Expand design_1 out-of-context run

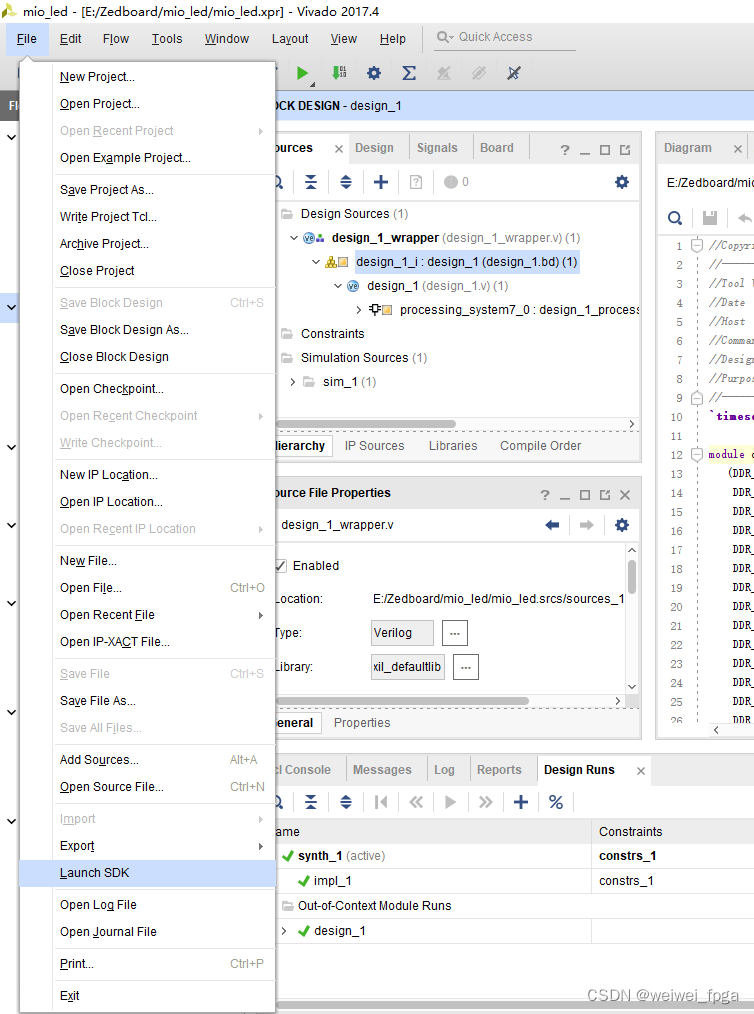coord(284,931)
